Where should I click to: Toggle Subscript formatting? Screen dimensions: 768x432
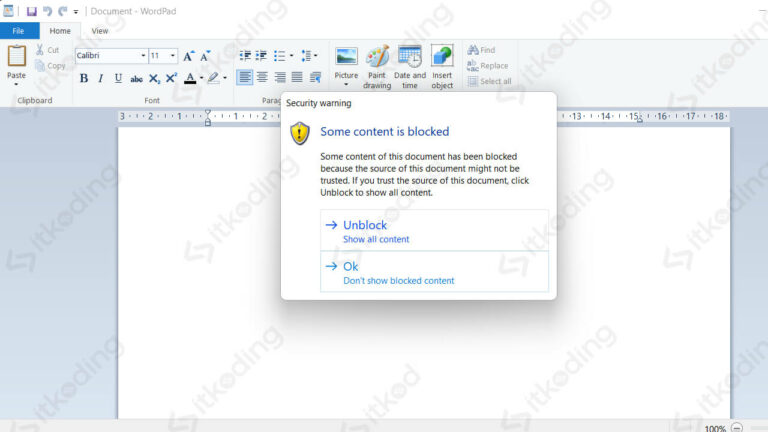point(154,78)
